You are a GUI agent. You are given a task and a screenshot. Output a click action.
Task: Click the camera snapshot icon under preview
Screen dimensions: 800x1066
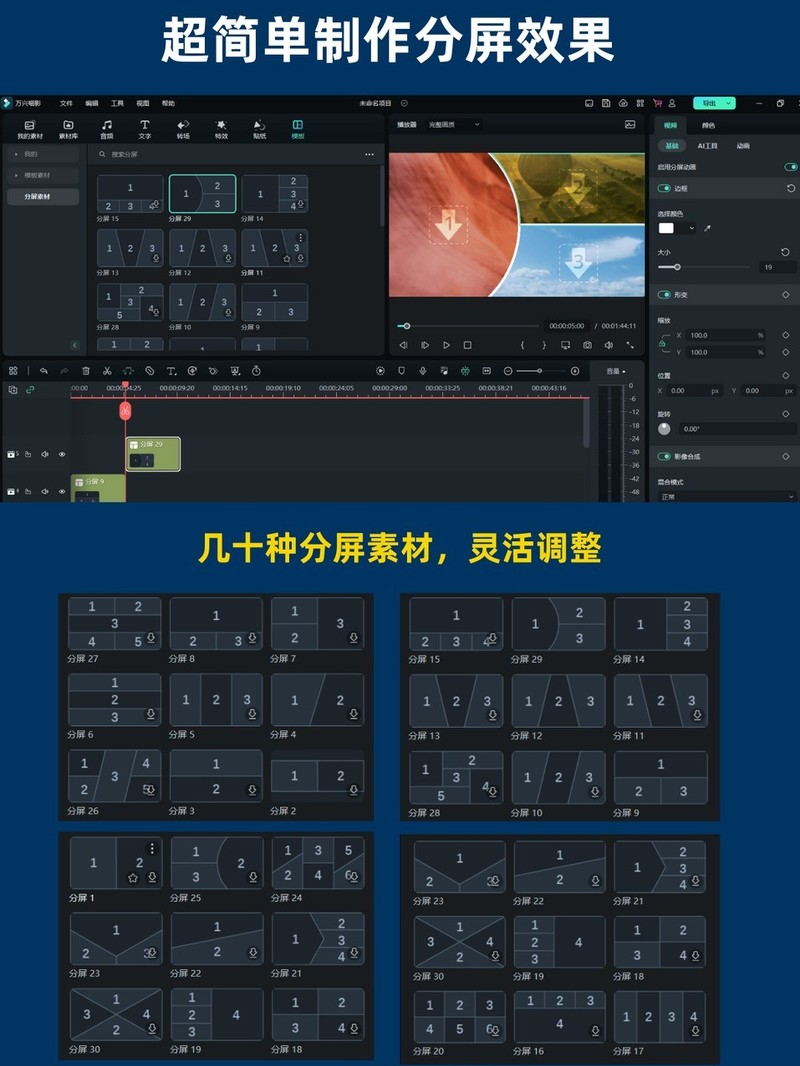(587, 345)
